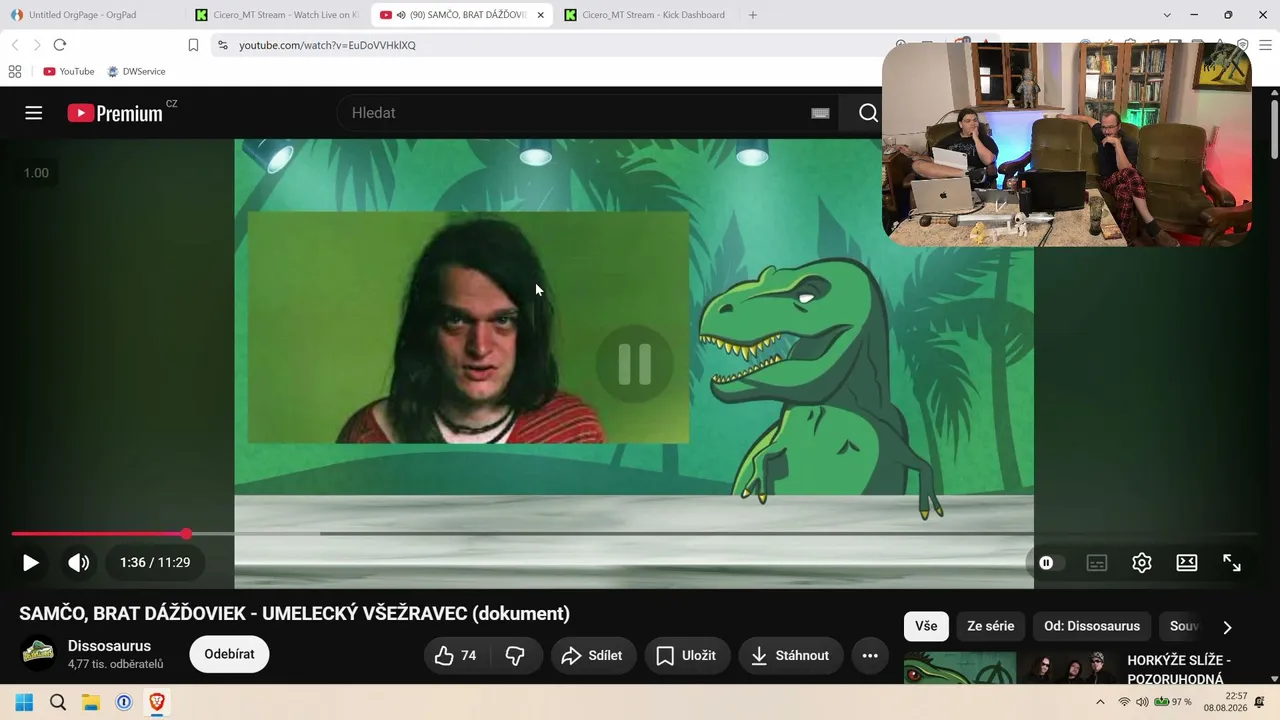
Task: Share the video via Sdílet
Action: tap(593, 656)
